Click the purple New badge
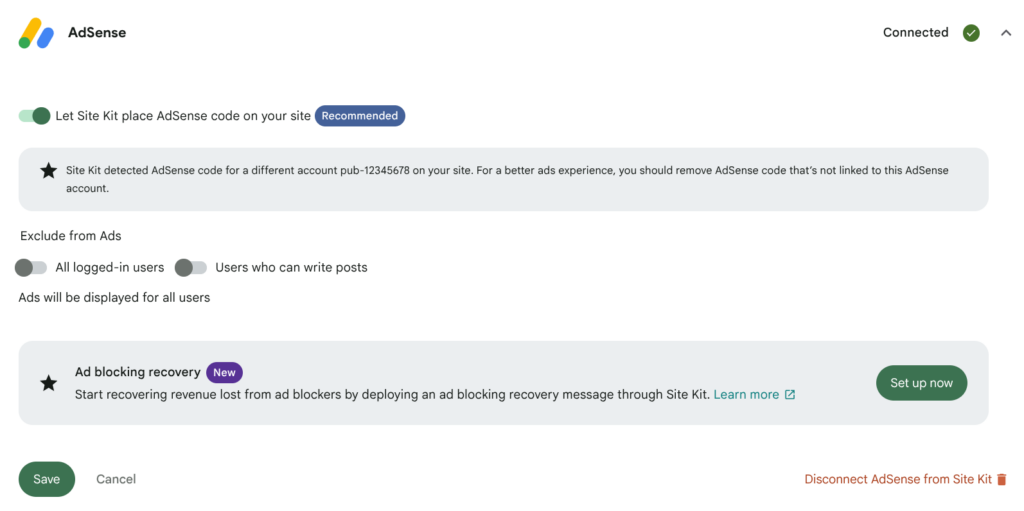 [225, 372]
